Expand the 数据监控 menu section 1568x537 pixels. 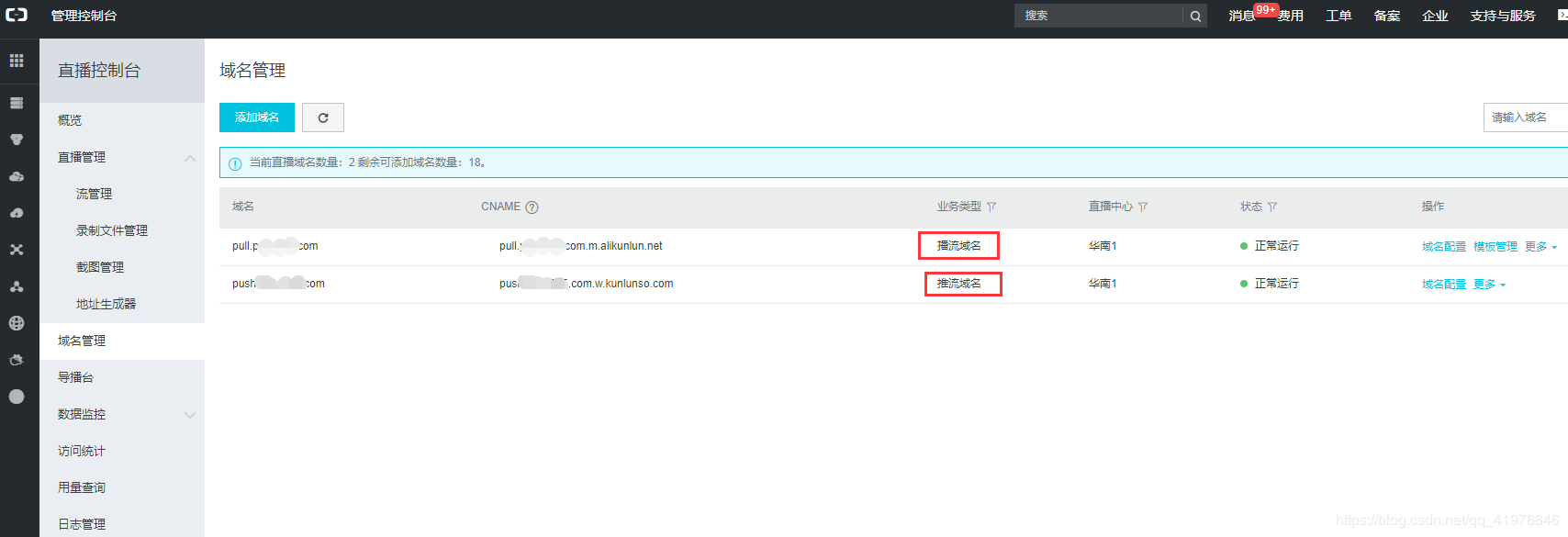click(x=190, y=415)
